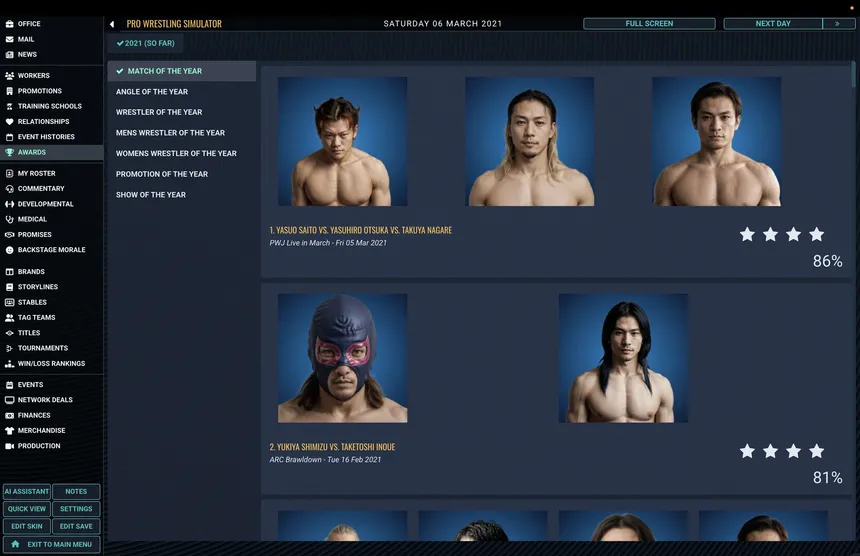The image size is (860, 556).
Task: Click Exit to Main Menu text
Action: pyautogui.click(x=60, y=544)
